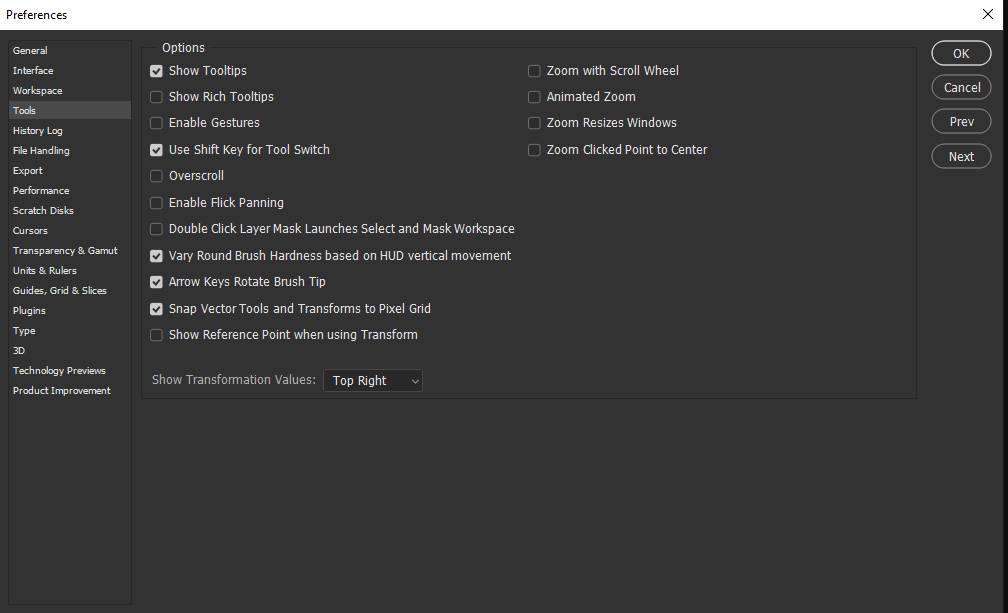Enable the Show Rich Tooltips option
This screenshot has height=613, width=1008.
(x=156, y=96)
